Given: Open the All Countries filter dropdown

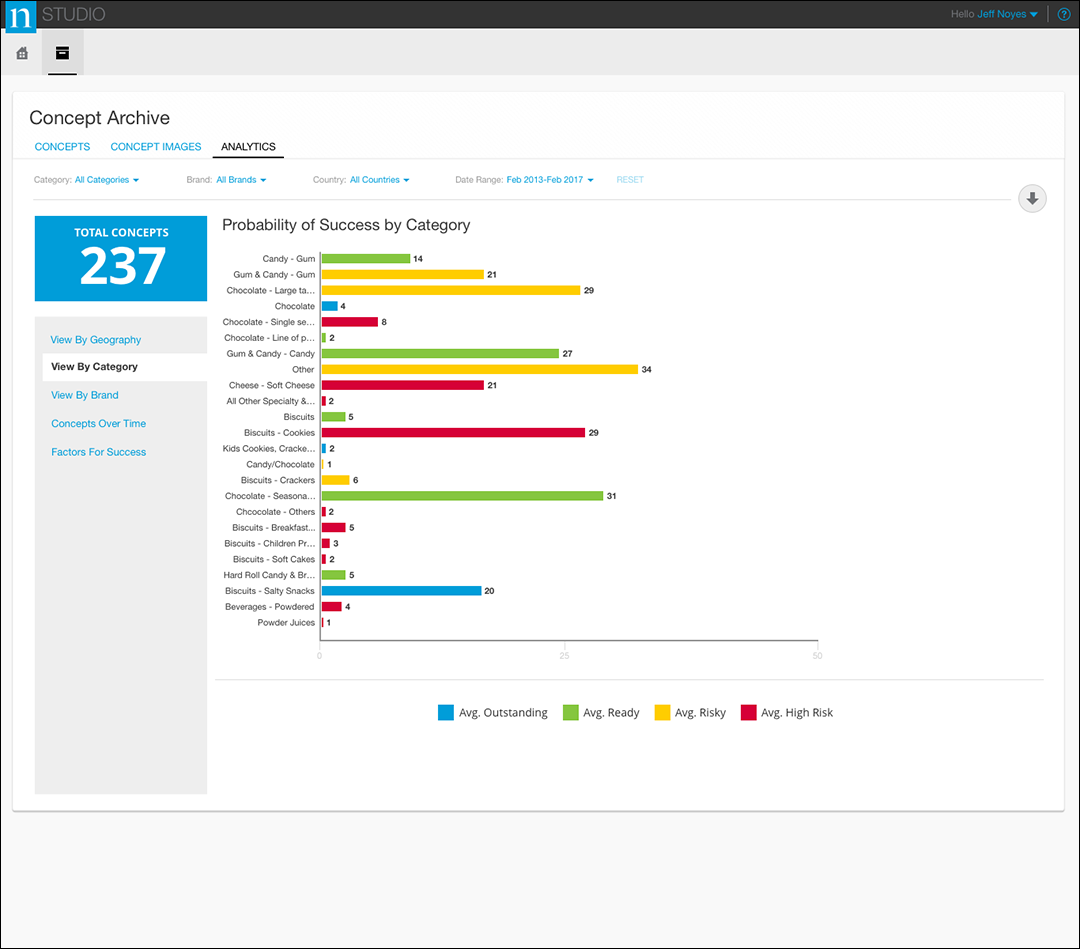Looking at the screenshot, I should (380, 180).
